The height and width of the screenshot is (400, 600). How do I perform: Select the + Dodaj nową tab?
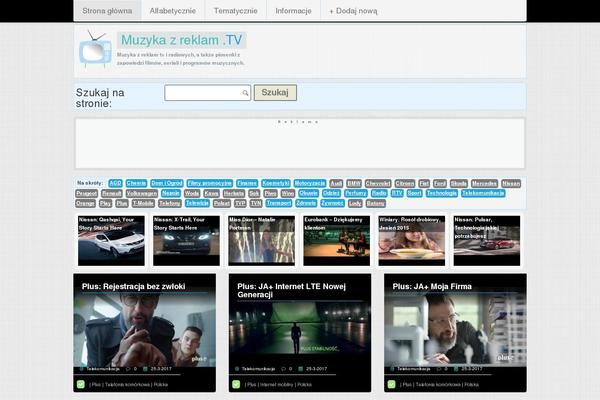pyautogui.click(x=353, y=11)
